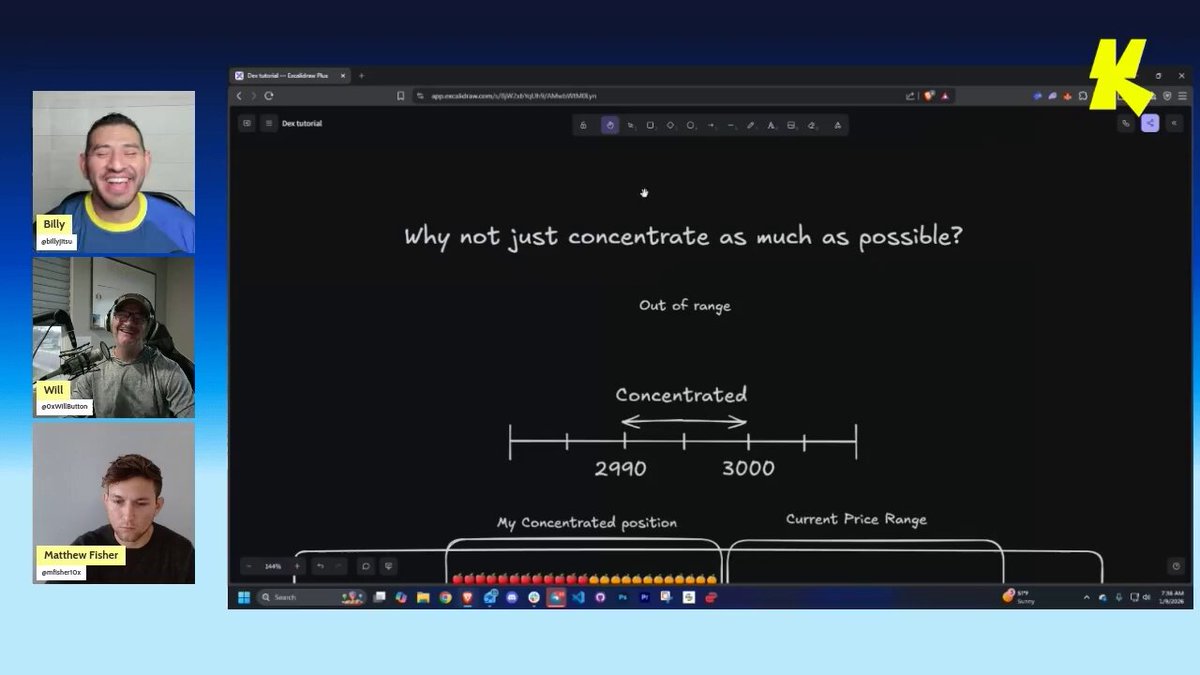
Task: Select the Diamond shape tool
Action: coord(670,125)
